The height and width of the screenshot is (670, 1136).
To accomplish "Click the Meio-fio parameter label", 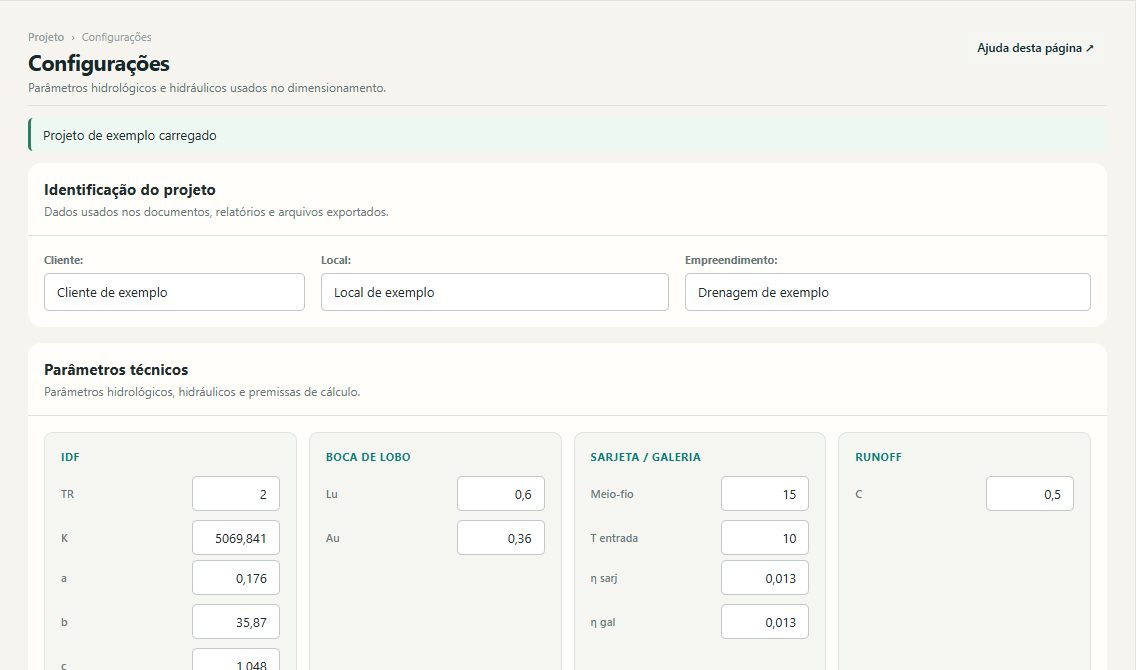I will tap(612, 494).
